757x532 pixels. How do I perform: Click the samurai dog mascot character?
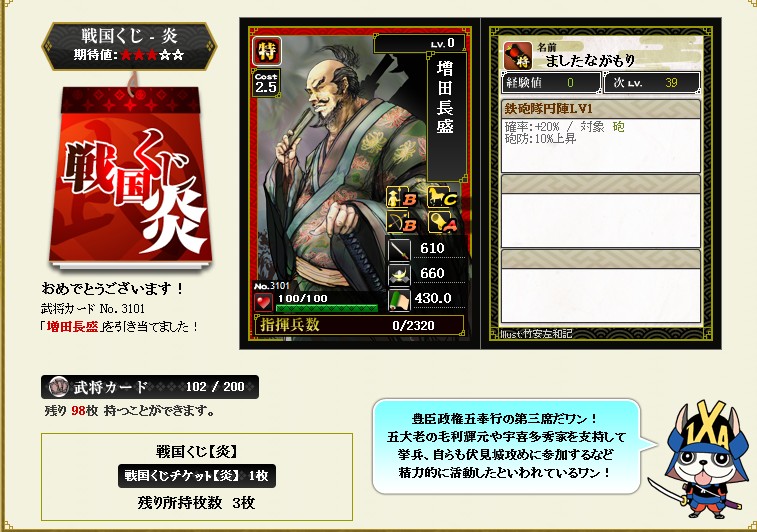point(701,459)
